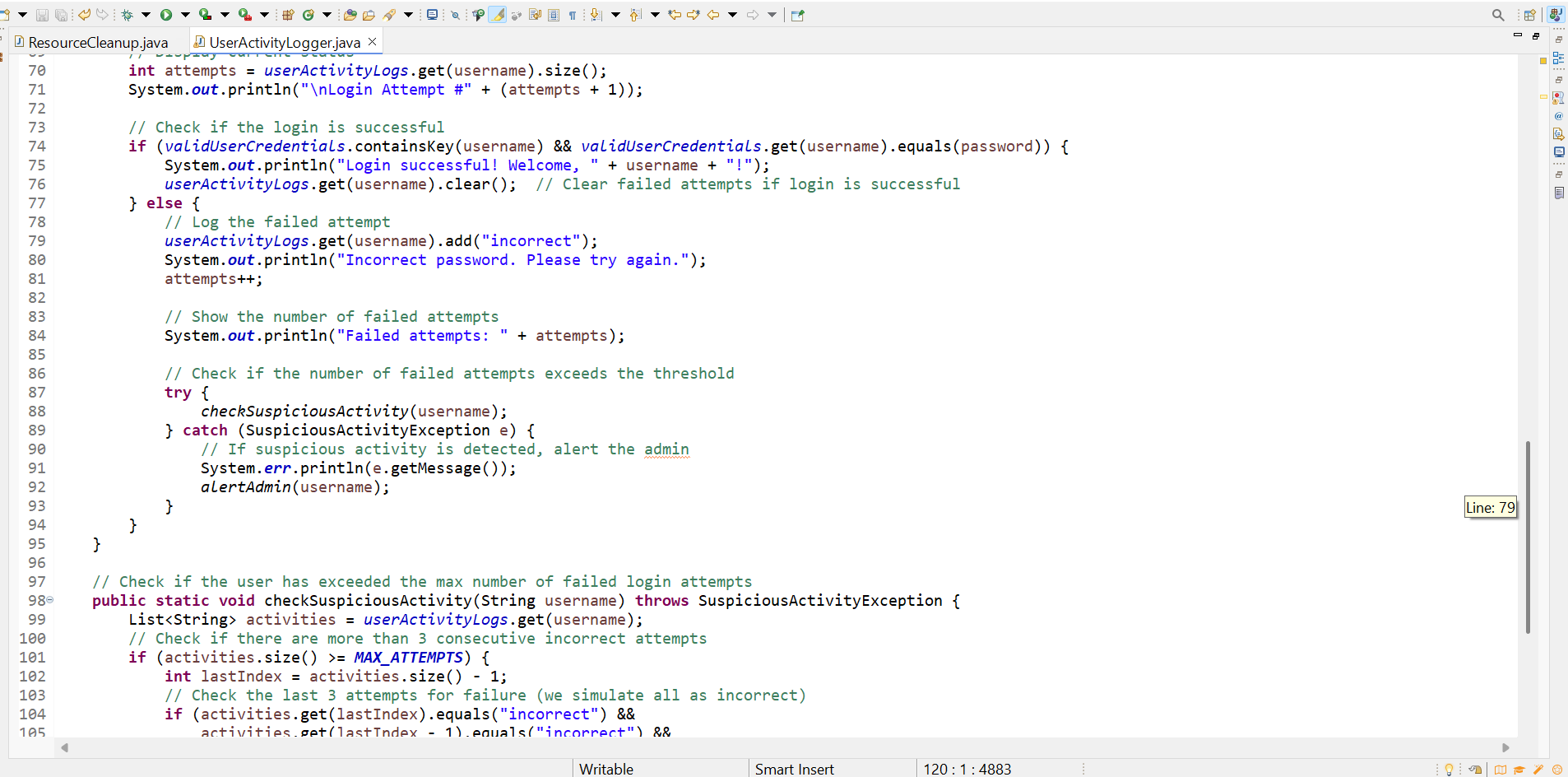
Task: Toggle the Smart Insert mode in status bar
Action: (795, 769)
